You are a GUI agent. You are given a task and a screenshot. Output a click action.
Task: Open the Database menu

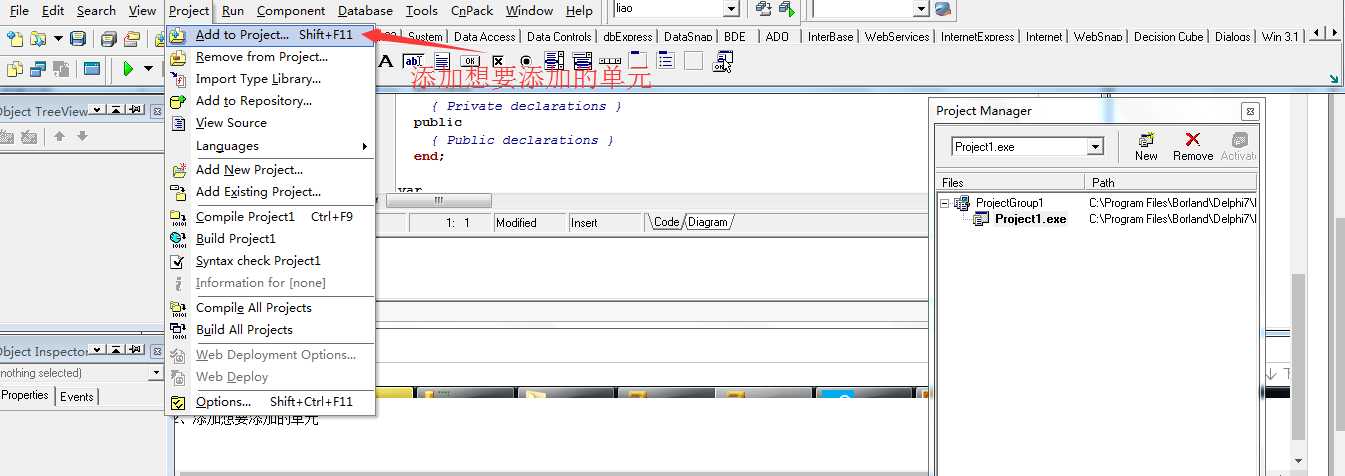tap(365, 11)
